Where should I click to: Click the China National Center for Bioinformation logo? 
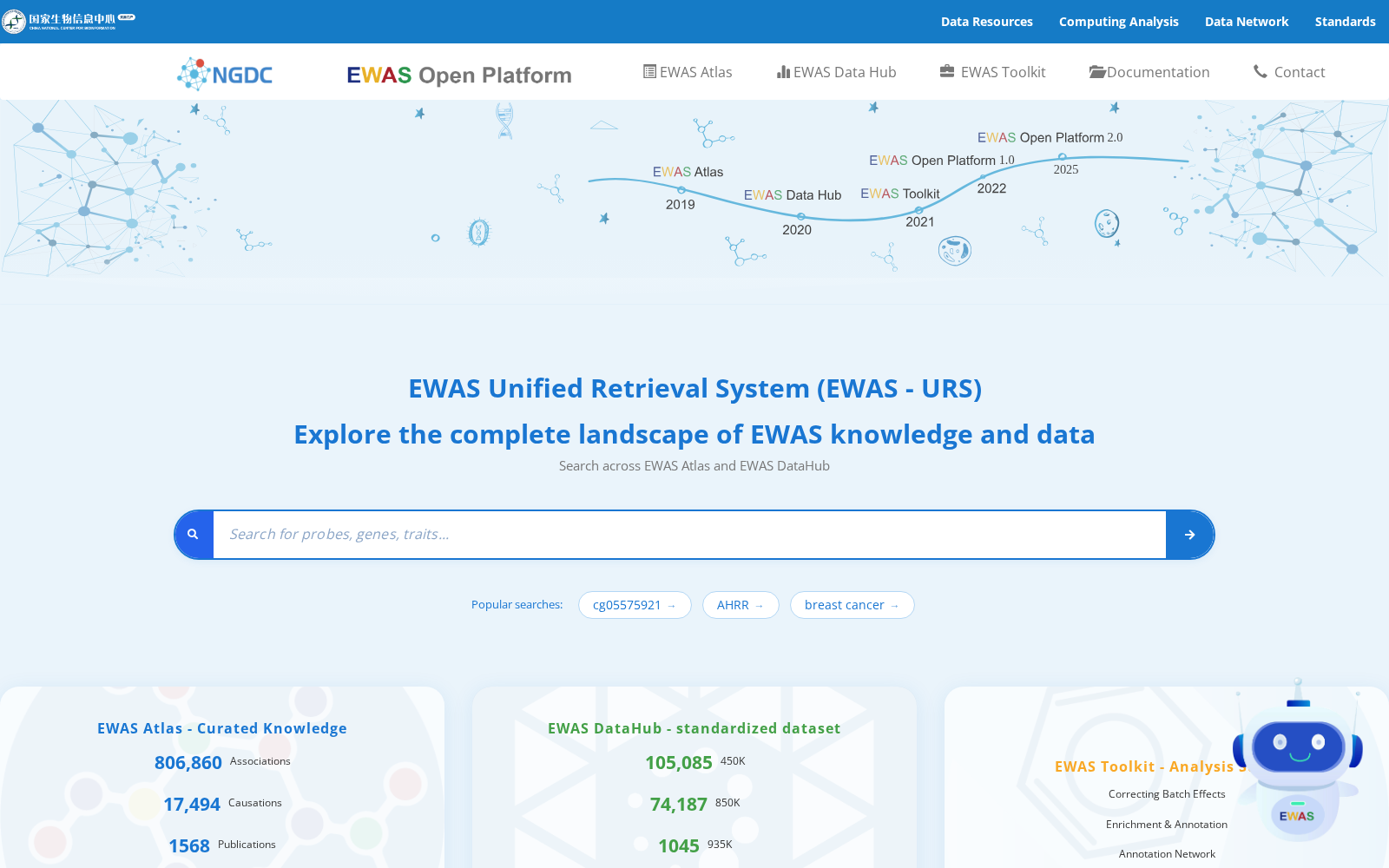(x=69, y=21)
